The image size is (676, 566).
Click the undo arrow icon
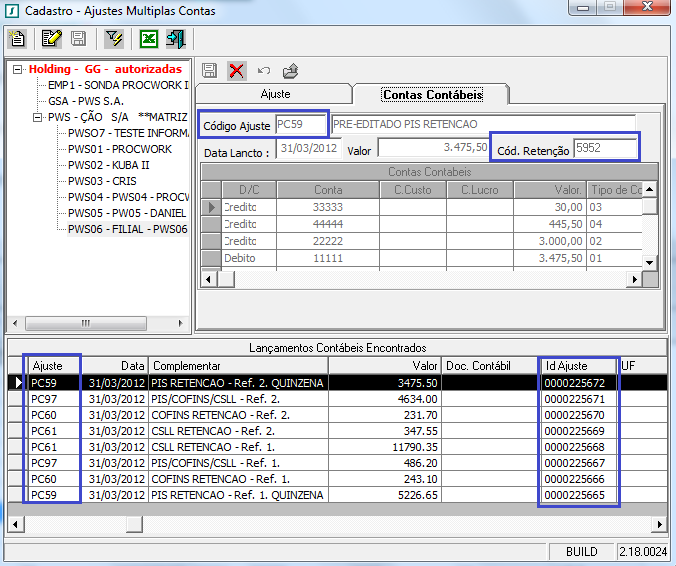[x=264, y=70]
